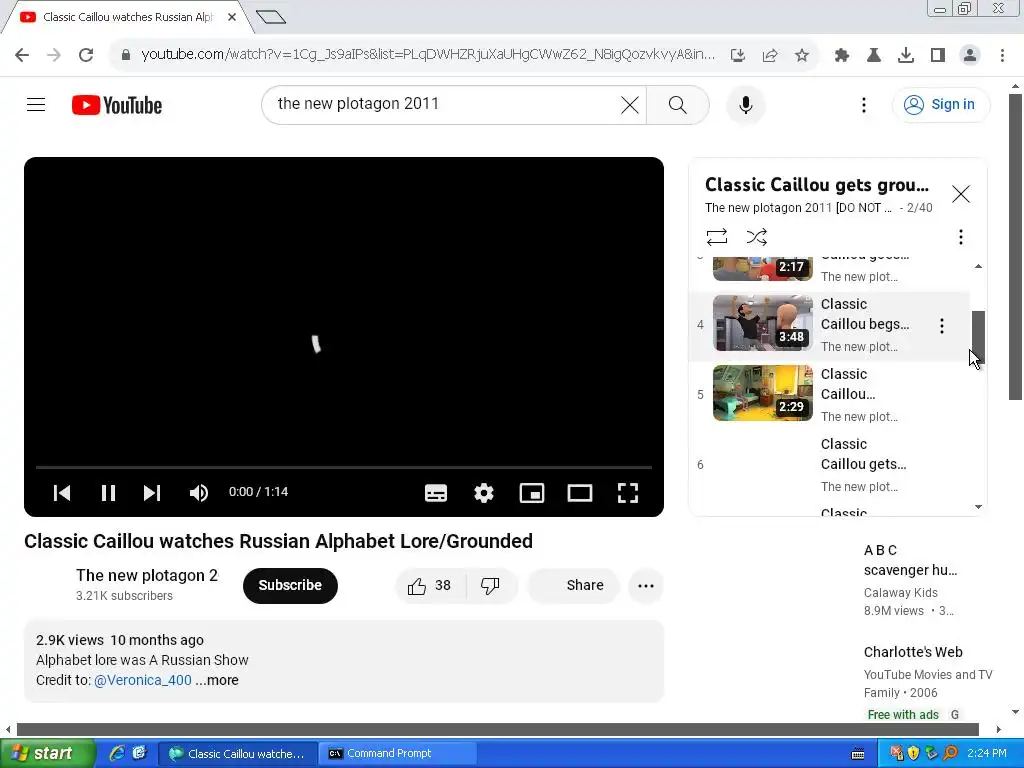Open the YouTube hamburger guide menu
1024x768 pixels.
pos(36,104)
